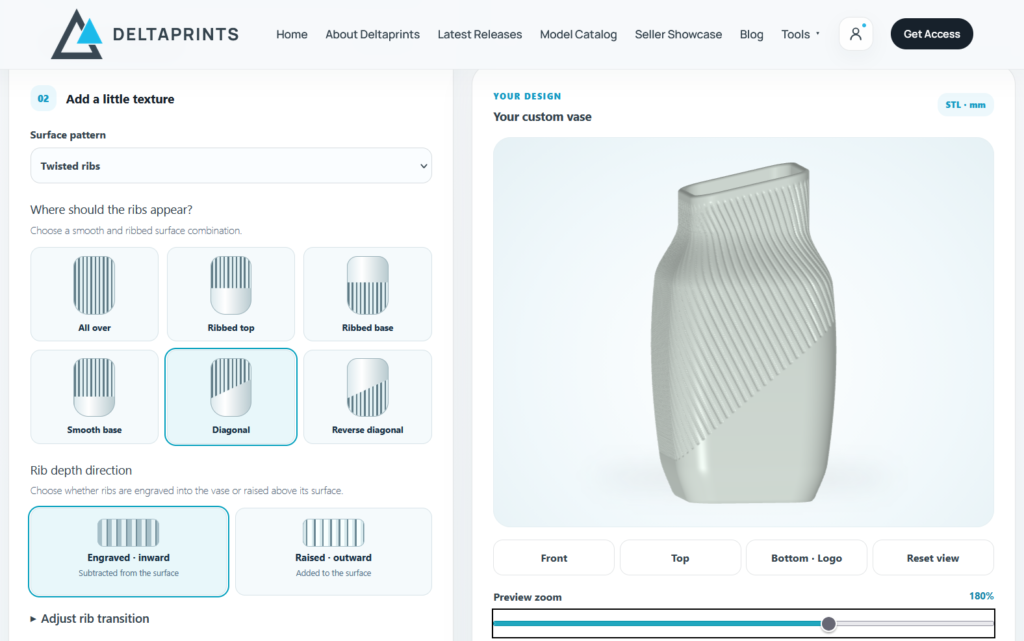
Task: Click the 02 step number badge
Action: click(43, 99)
